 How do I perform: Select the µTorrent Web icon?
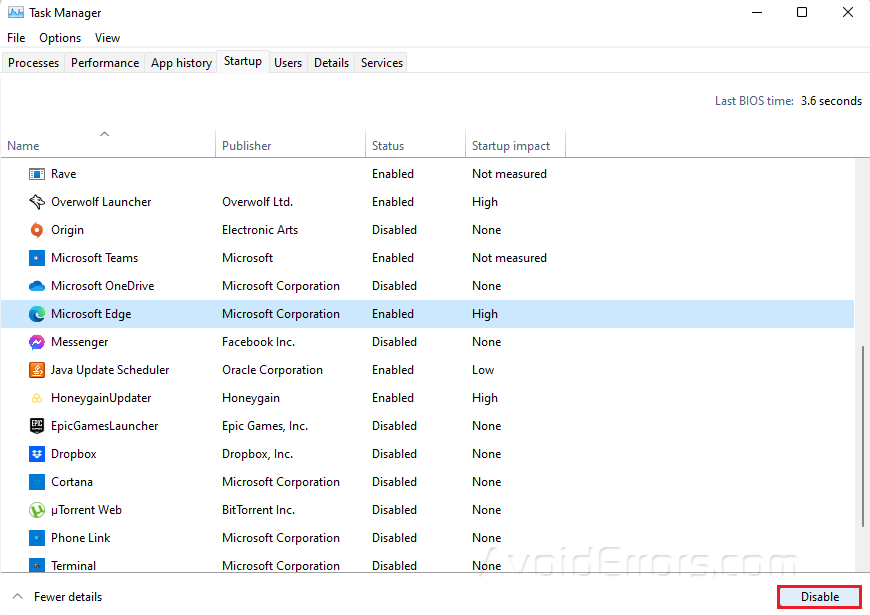pyautogui.click(x=37, y=510)
